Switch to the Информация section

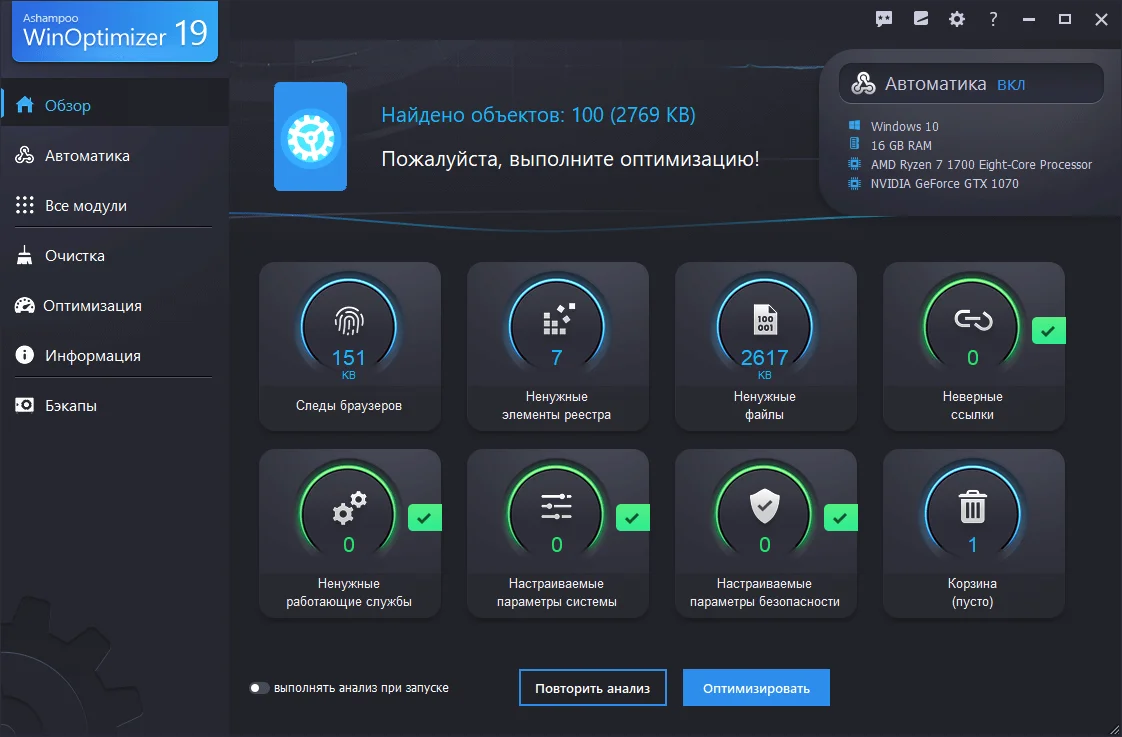(24, 355)
